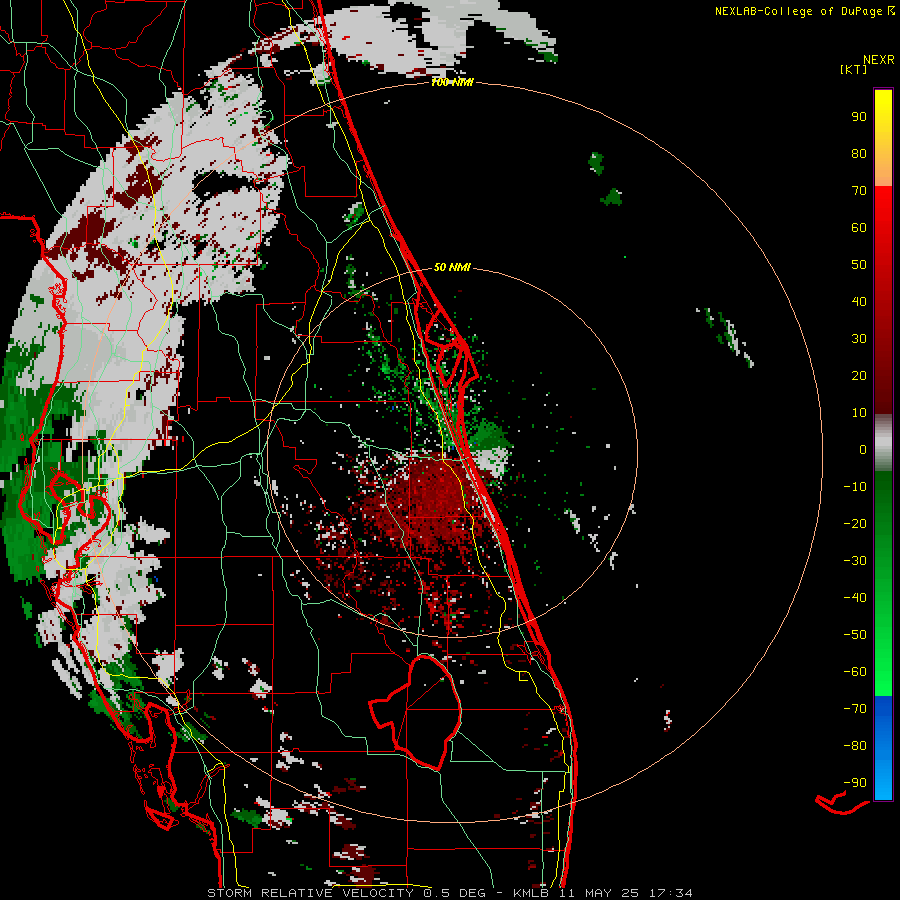Viewport: 900px width, 900px height.
Task: Click the blue bottom section of the color bar
Action: 883,747
